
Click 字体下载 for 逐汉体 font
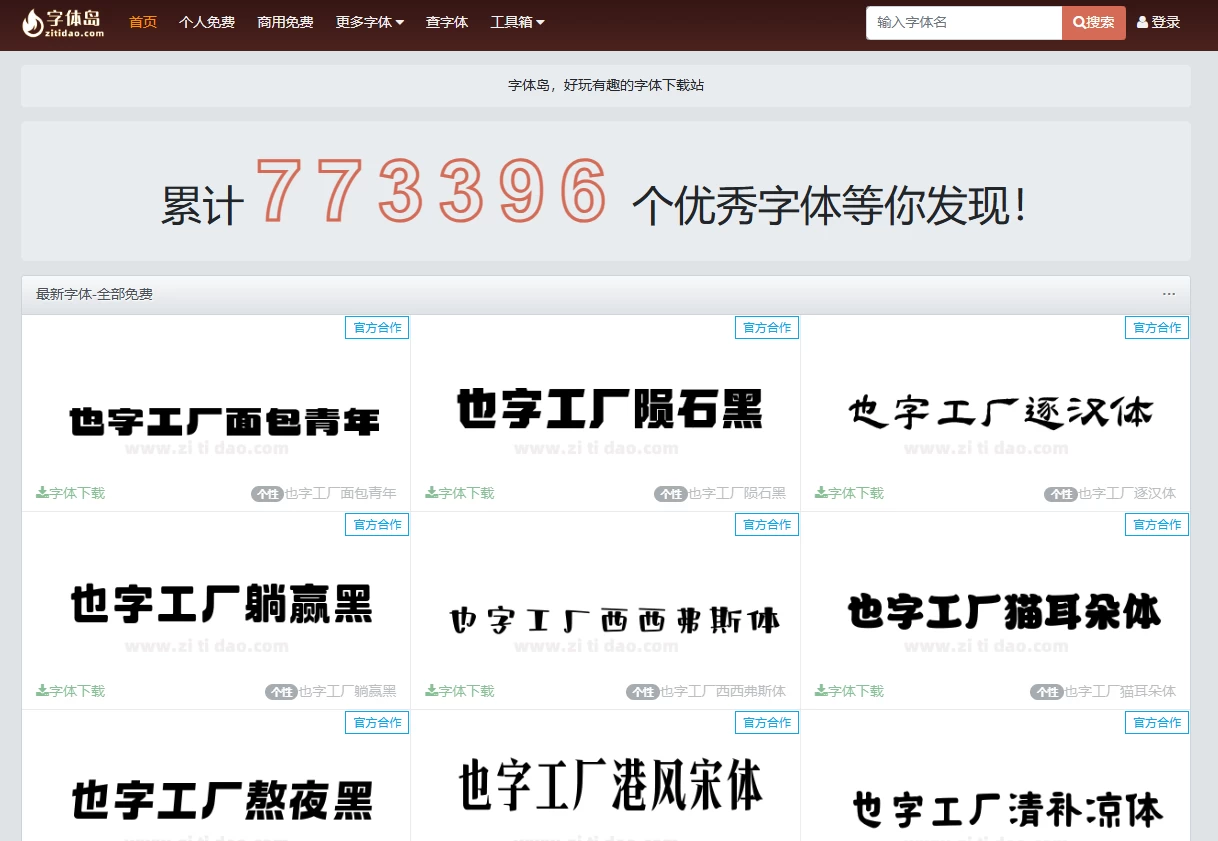click(850, 493)
